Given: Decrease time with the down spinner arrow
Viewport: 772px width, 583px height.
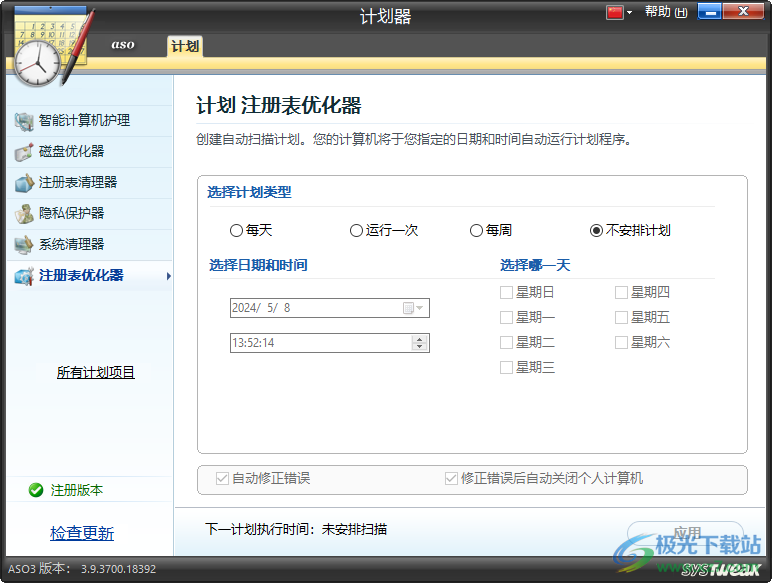Looking at the screenshot, I should pyautogui.click(x=419, y=347).
